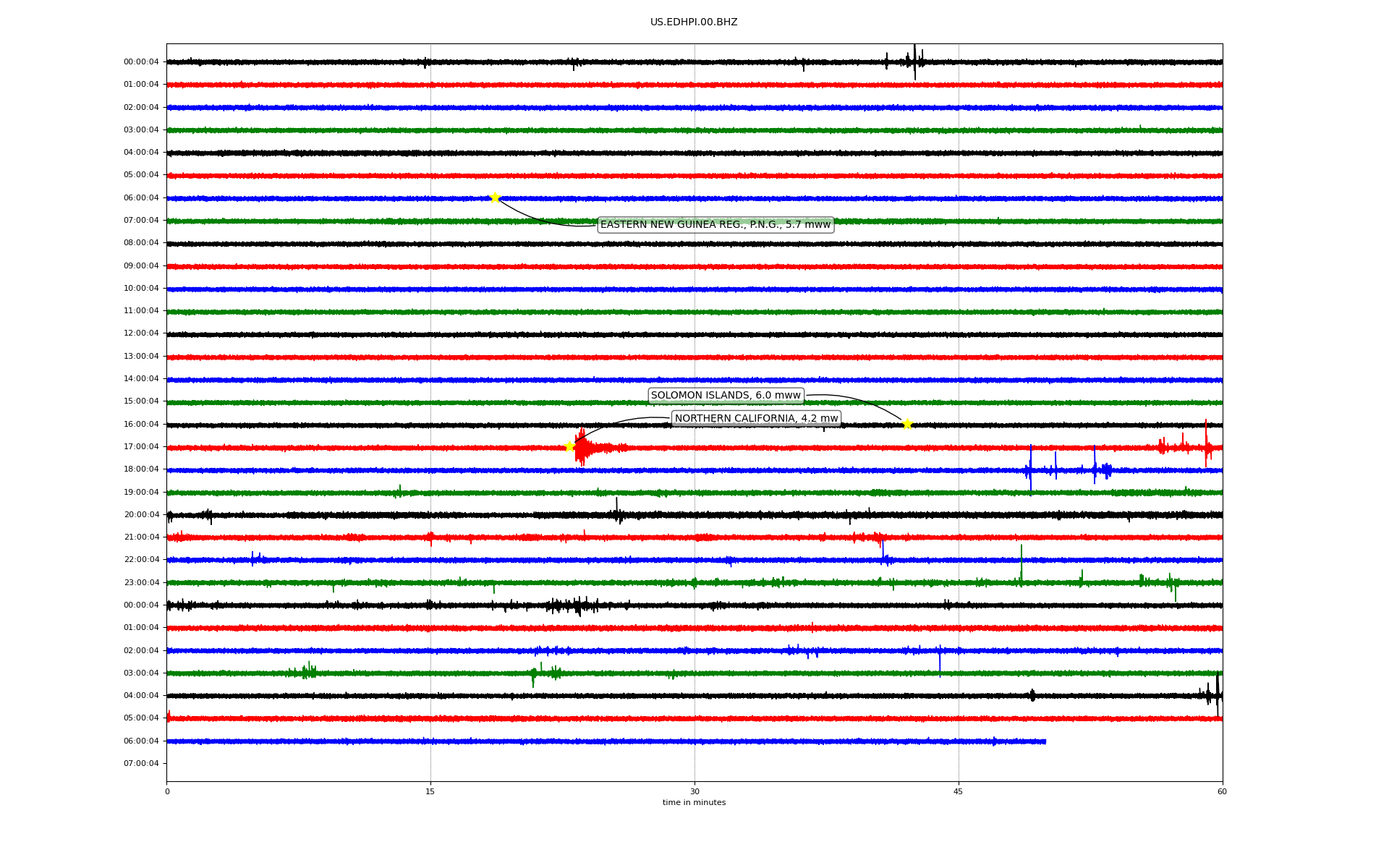
Task: Click the yellow star on the 06:00:04 trace
Action: pyautogui.click(x=495, y=197)
